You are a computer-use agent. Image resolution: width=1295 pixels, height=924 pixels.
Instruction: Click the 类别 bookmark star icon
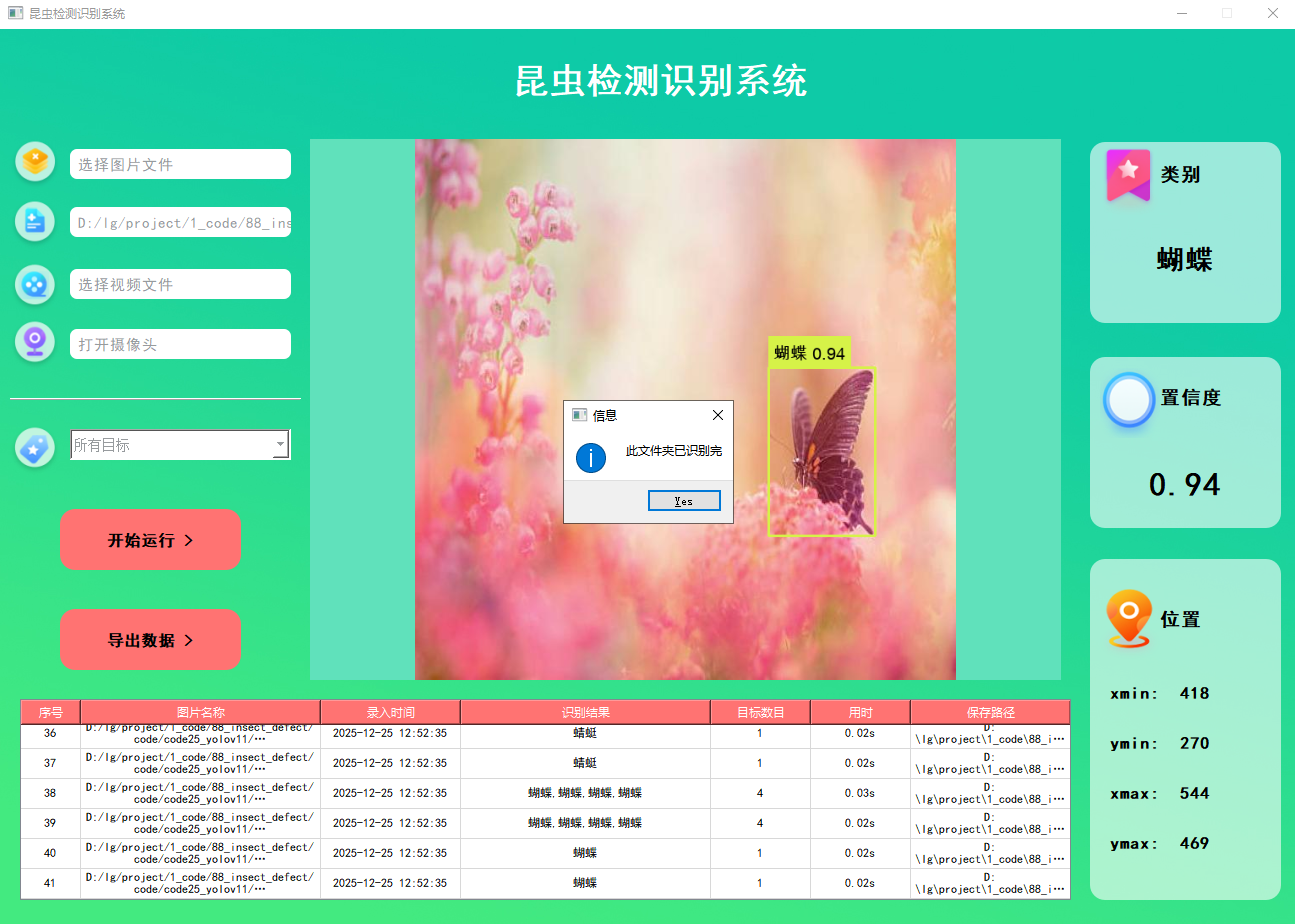[1128, 175]
